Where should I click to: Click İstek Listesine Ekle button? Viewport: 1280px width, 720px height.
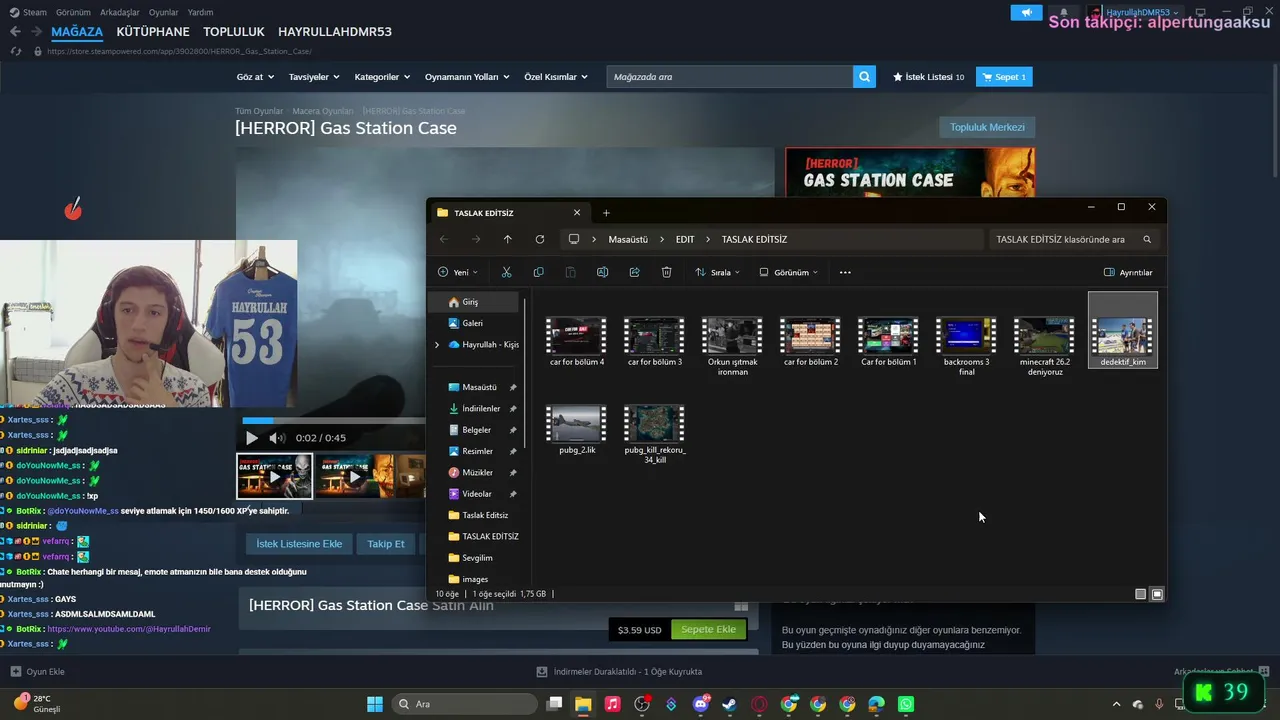[x=299, y=544]
